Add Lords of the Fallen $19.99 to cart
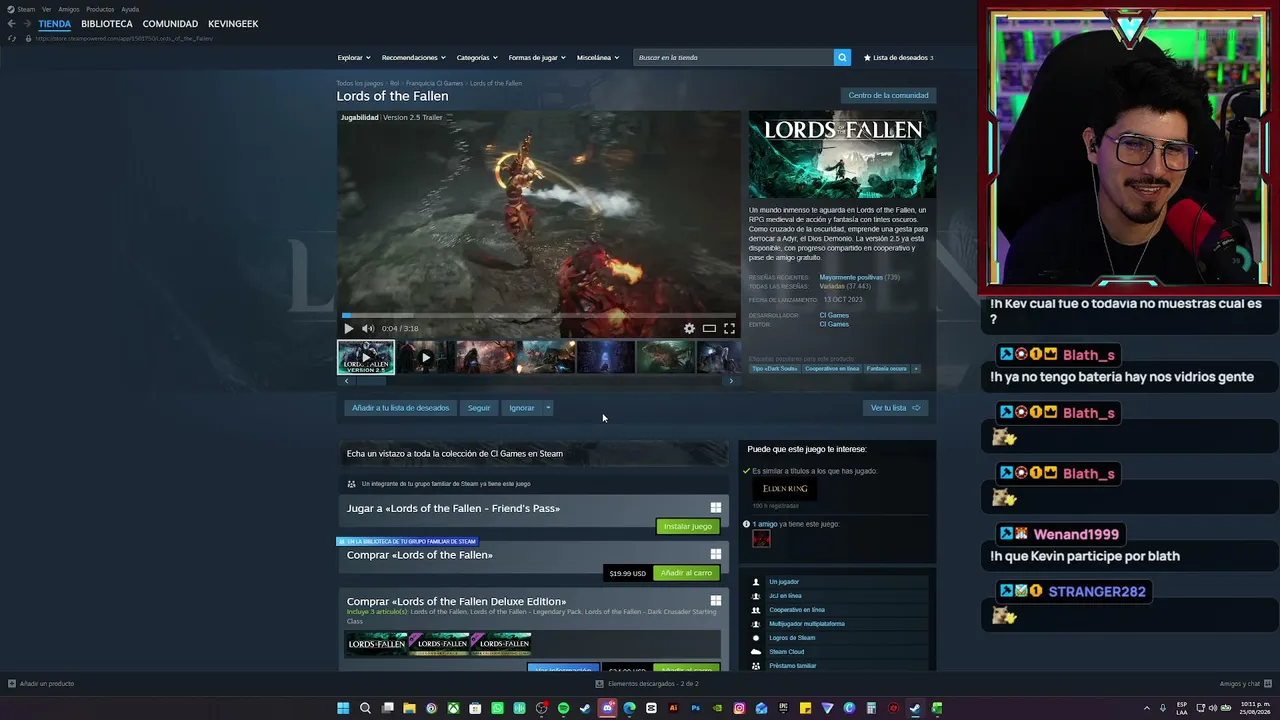This screenshot has height=720, width=1280. click(686, 573)
